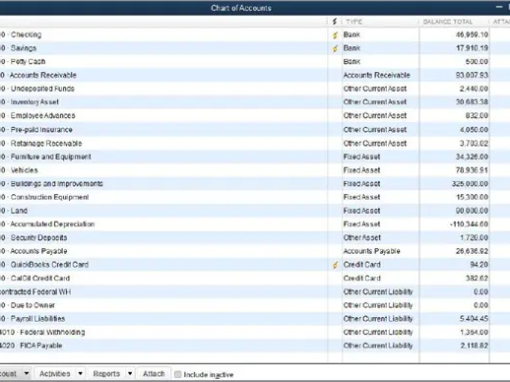Select the Accounts Payable account name
The width and height of the screenshot is (510, 382).
pos(39,251)
